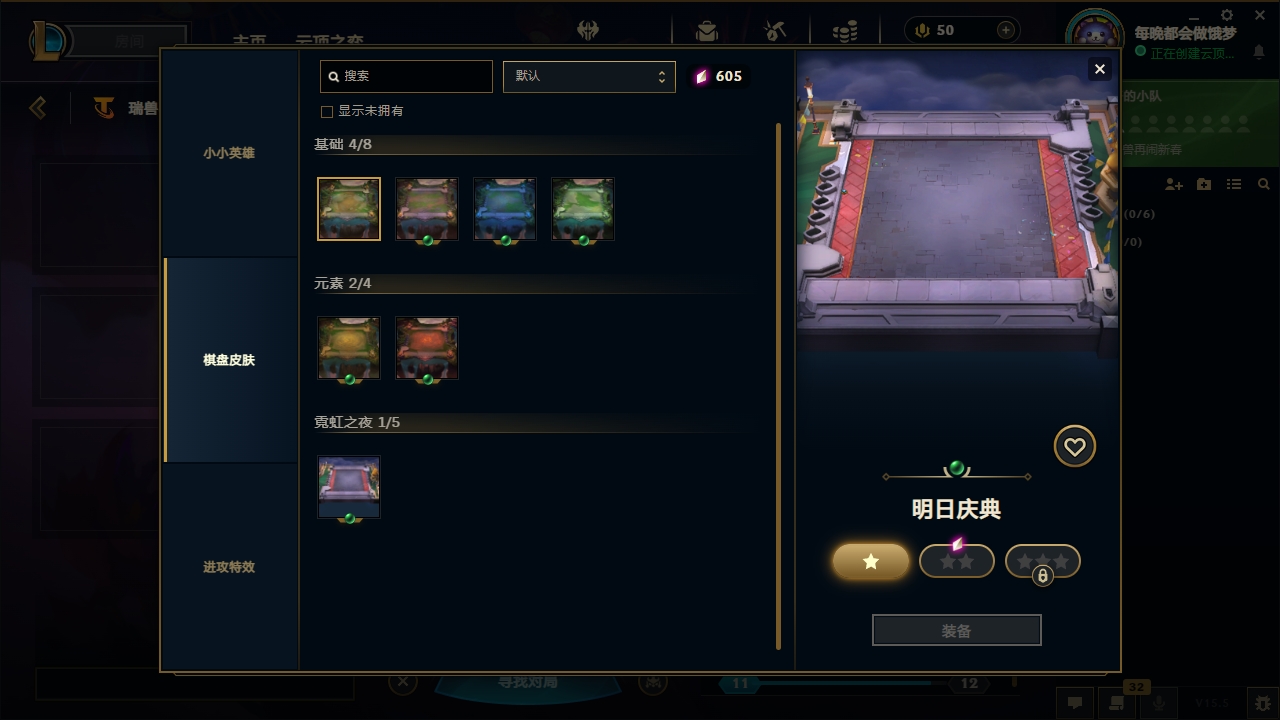Click the purple star shard currency icon
Image resolution: width=1280 pixels, height=720 pixels.
(701, 77)
